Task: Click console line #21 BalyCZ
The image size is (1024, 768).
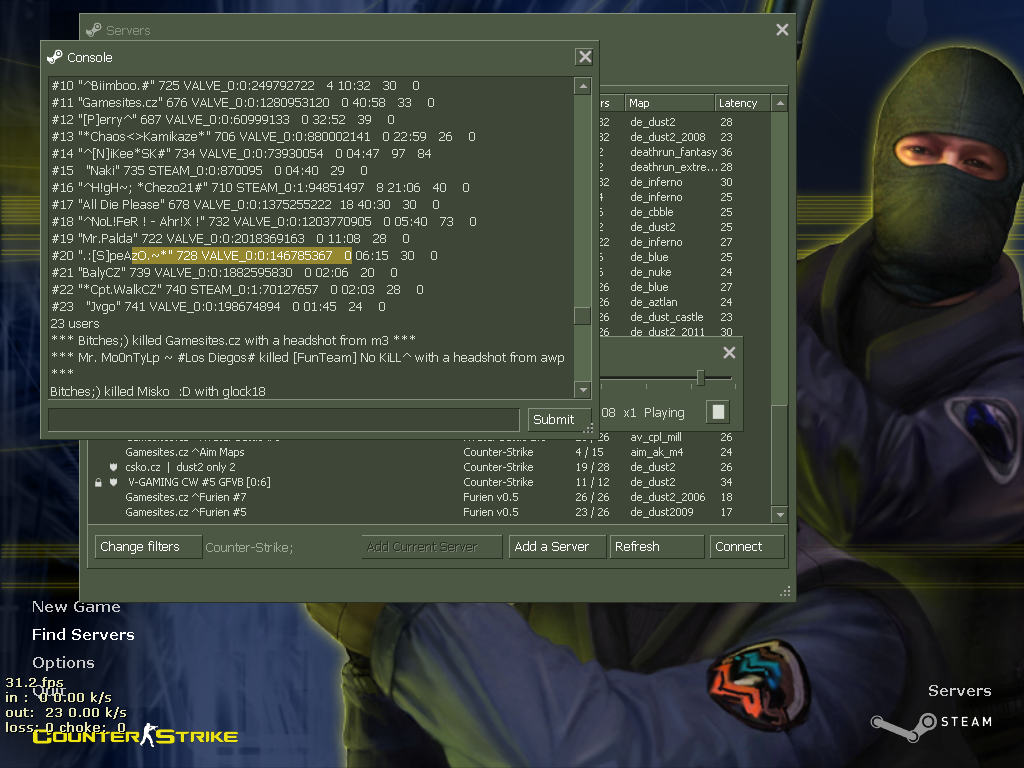Action: [225, 272]
